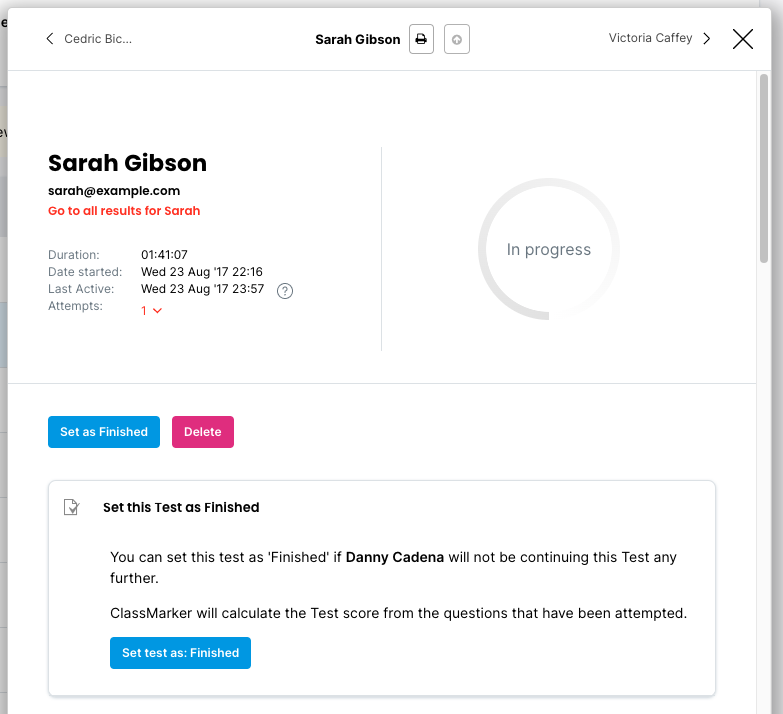Click the document checkmark icon in the panel
Viewport: 783px width, 714px height.
pyautogui.click(x=71, y=507)
